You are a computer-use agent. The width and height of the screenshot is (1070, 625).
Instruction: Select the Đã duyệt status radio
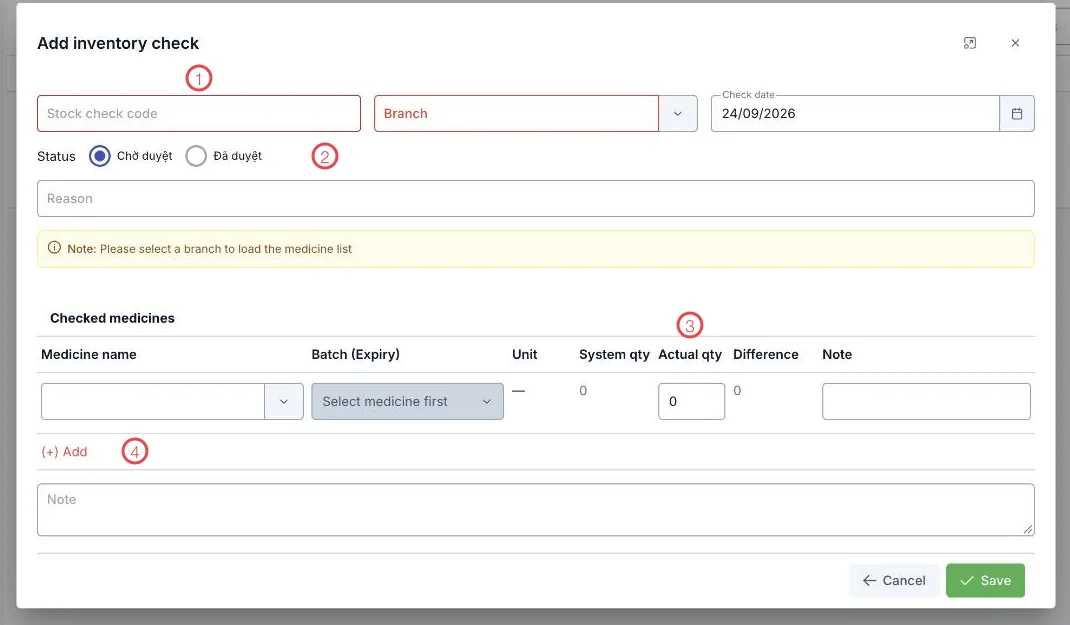coord(196,156)
